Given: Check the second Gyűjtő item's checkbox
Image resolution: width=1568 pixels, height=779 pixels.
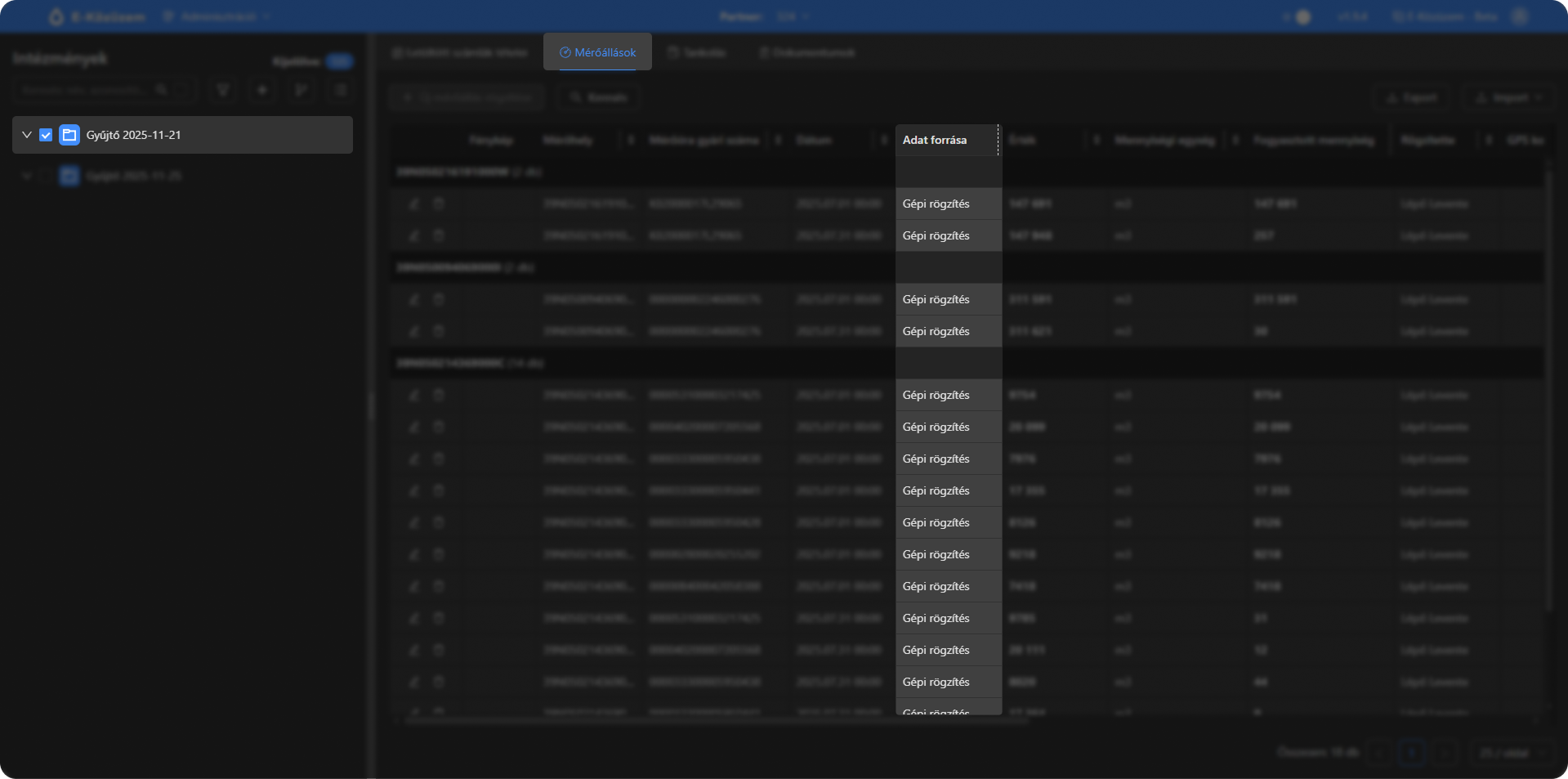Looking at the screenshot, I should 47,176.
